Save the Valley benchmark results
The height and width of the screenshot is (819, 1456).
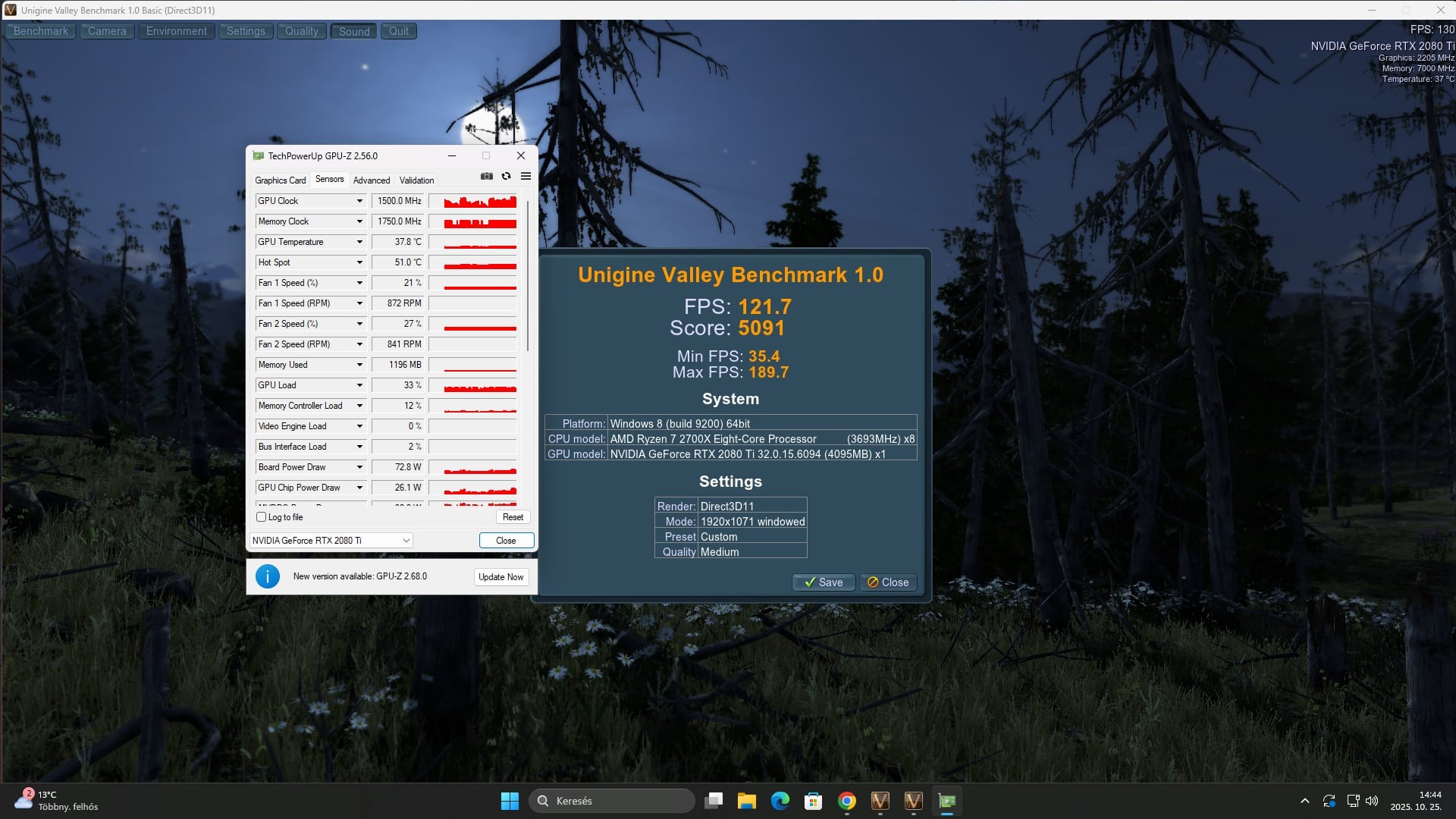pos(824,582)
